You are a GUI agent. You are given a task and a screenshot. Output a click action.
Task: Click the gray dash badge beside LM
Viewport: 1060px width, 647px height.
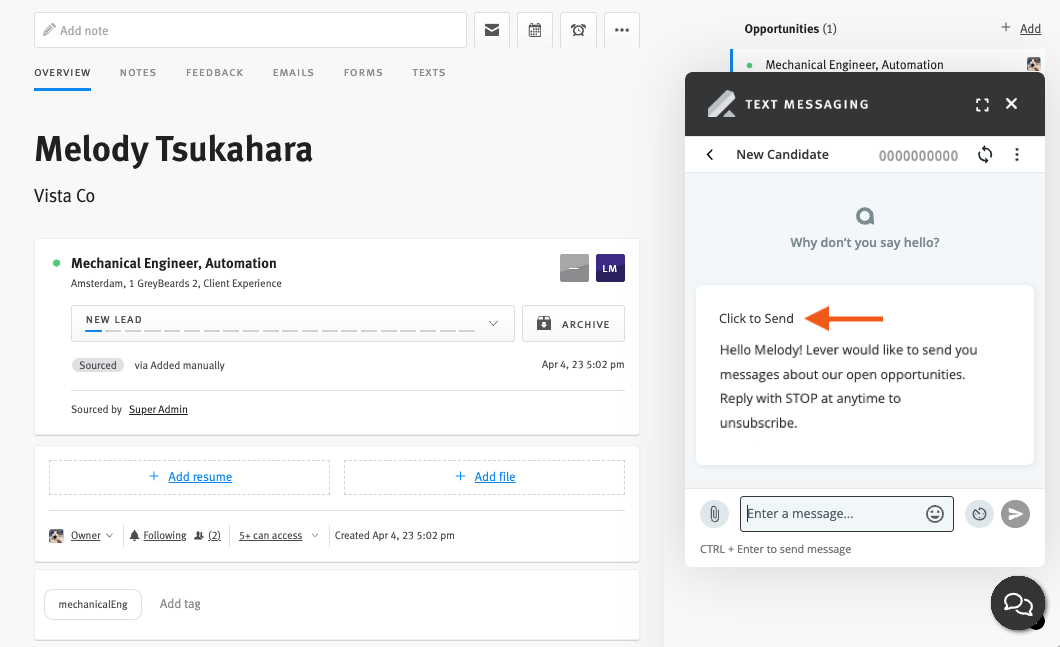click(x=574, y=268)
